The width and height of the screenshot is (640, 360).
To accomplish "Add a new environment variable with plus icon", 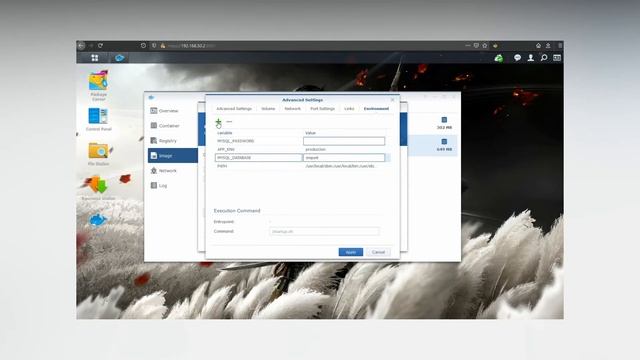I will [x=218, y=121].
